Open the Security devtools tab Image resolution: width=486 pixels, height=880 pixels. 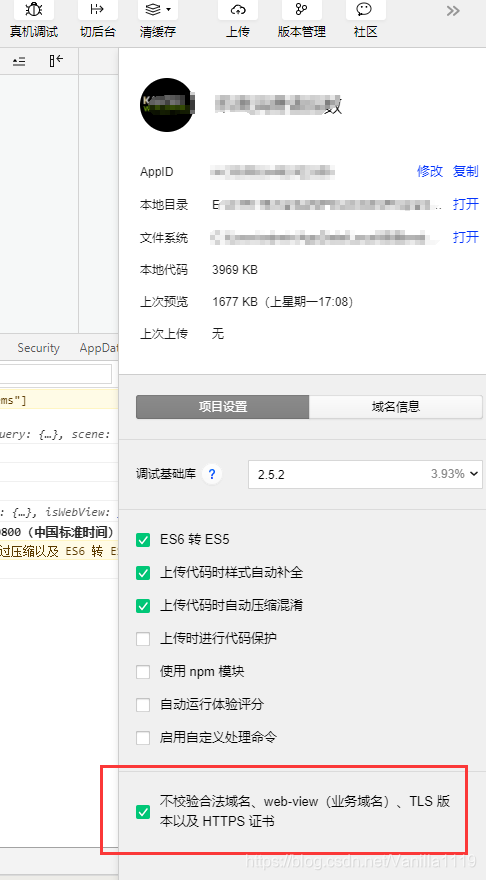click(x=38, y=348)
